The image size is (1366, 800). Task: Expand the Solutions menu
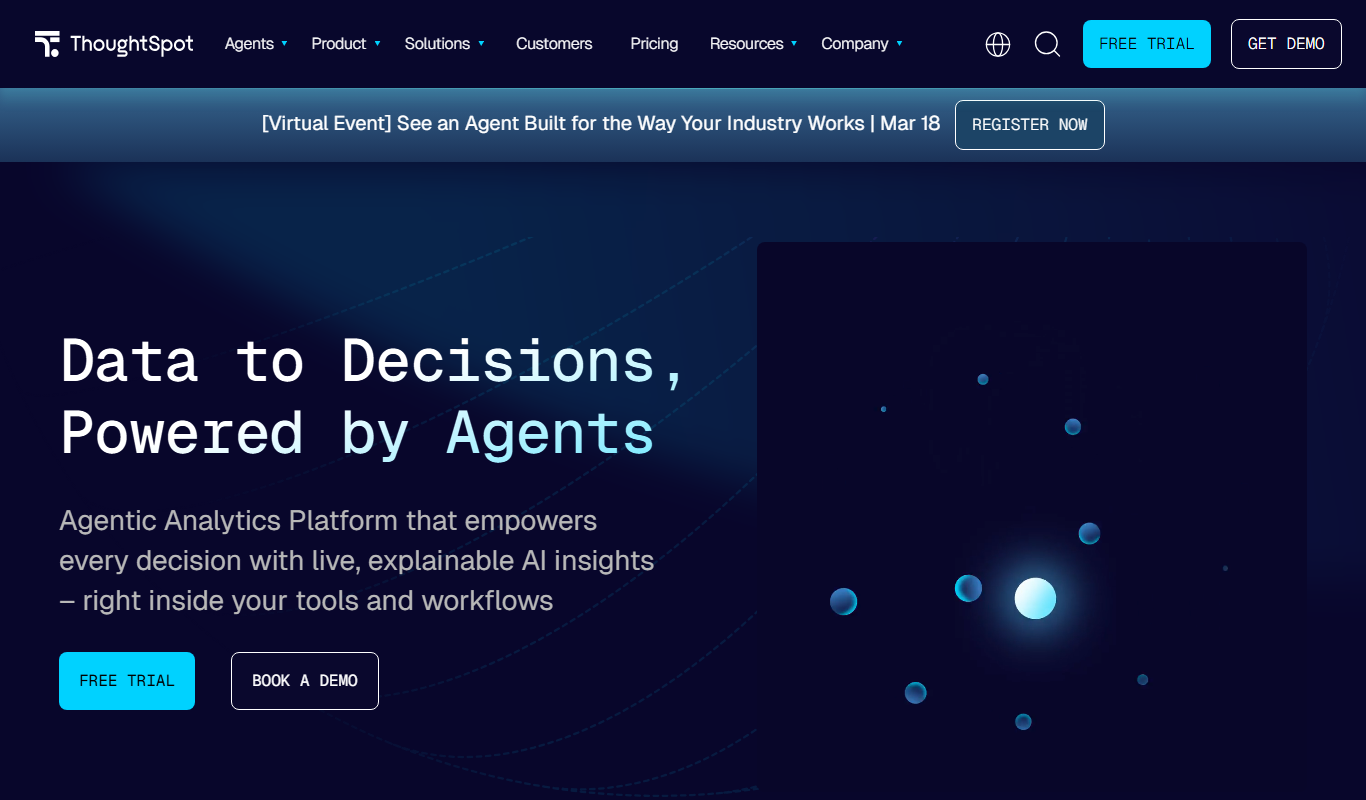click(444, 44)
